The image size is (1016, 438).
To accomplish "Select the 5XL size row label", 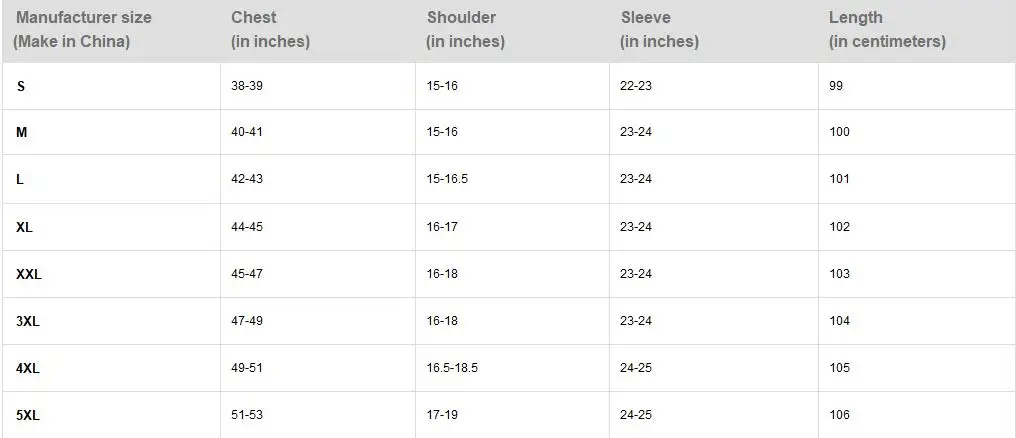I will (28, 415).
